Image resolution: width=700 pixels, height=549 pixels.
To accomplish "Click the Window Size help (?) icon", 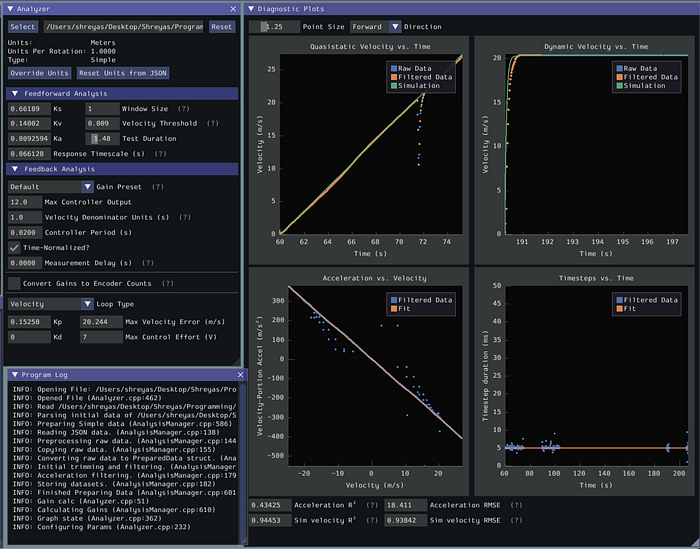I will point(183,109).
